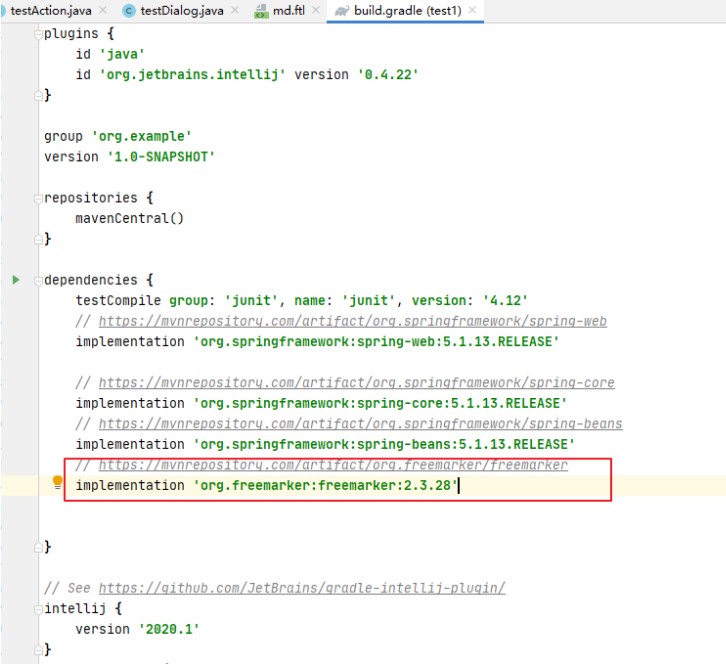Click fold end marker of plugins block
726x666 pixels.
click(x=38, y=95)
